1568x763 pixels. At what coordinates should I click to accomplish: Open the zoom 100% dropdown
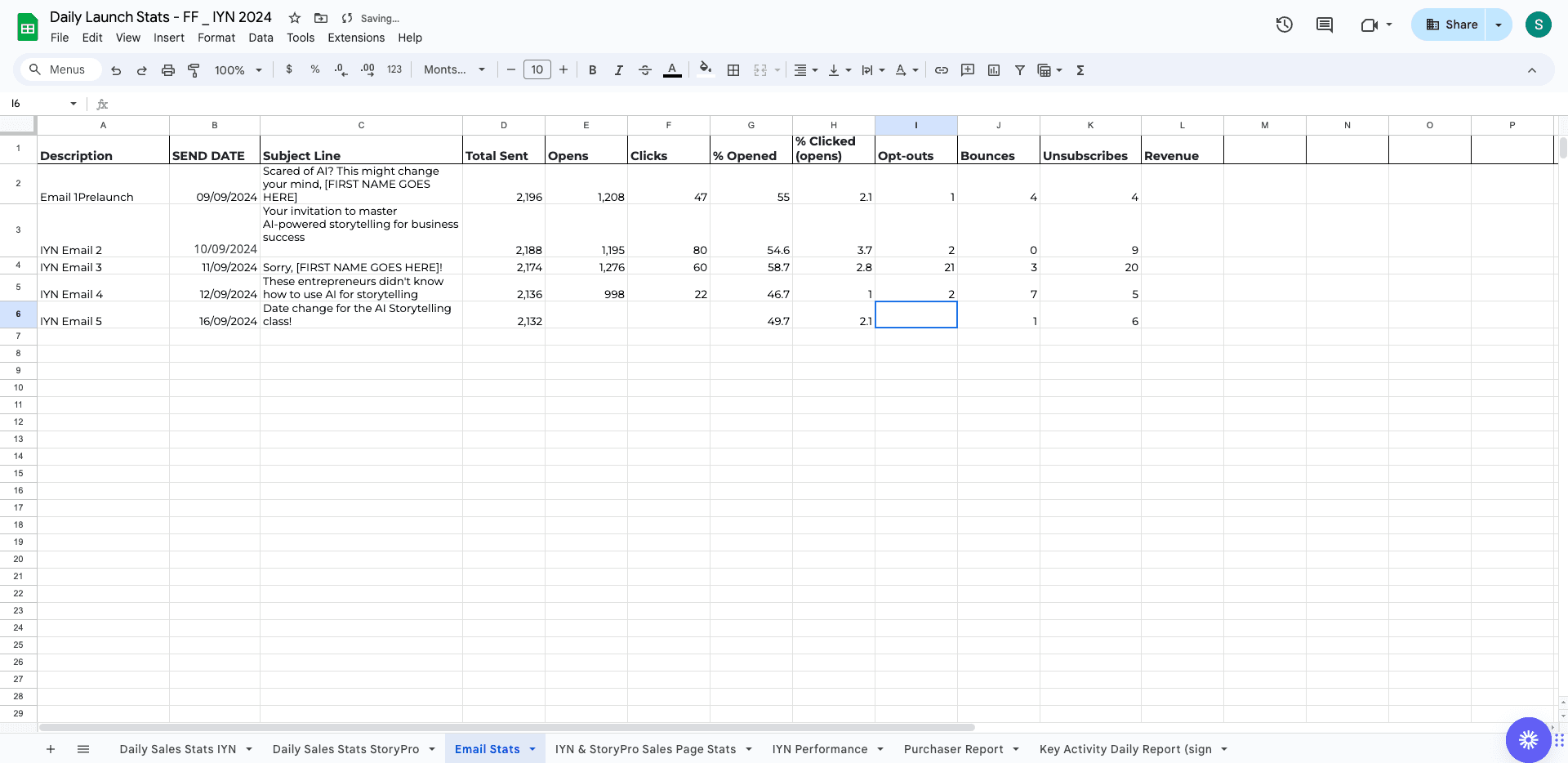[238, 70]
